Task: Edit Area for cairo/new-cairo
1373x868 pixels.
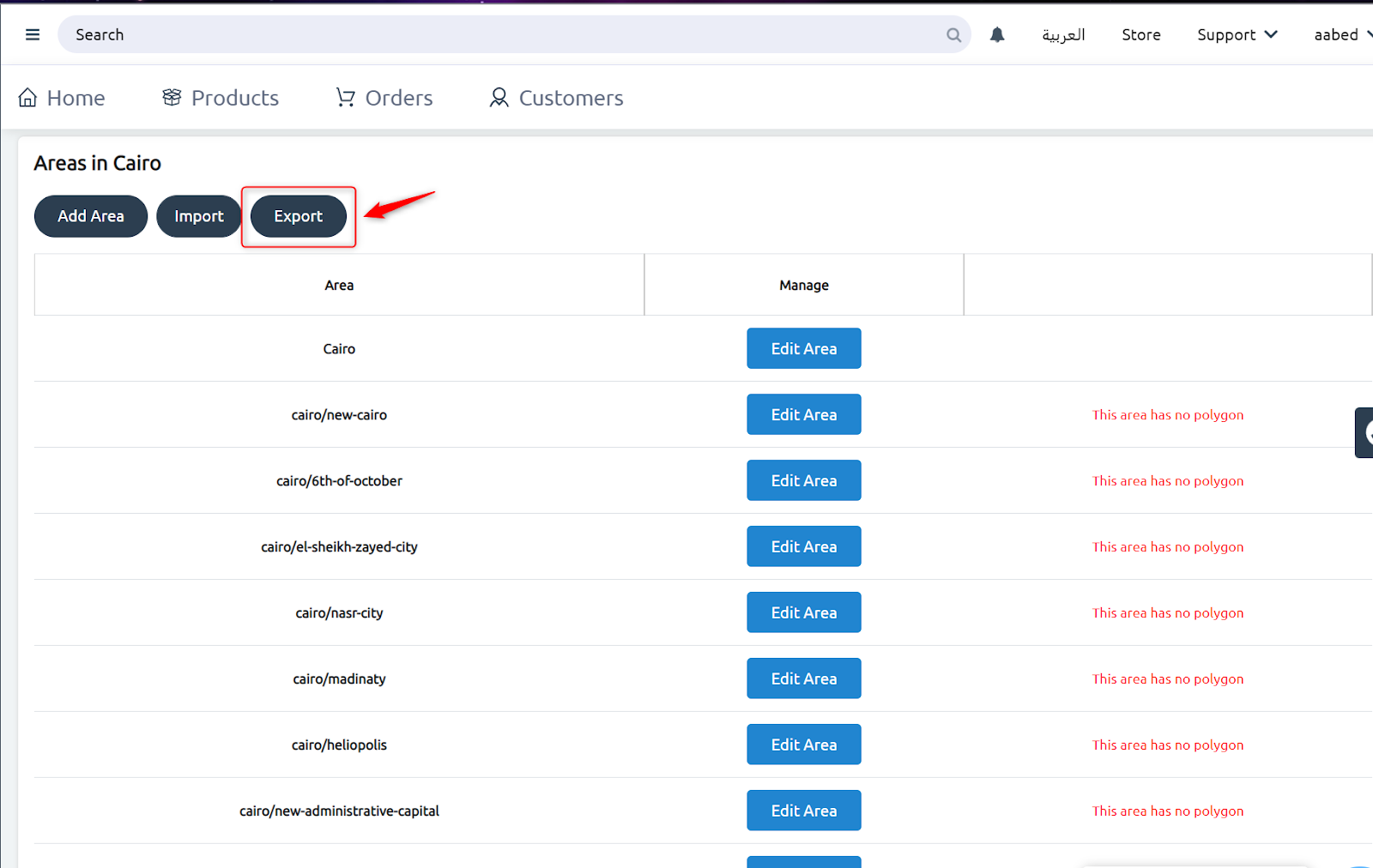Action: pyautogui.click(x=804, y=414)
